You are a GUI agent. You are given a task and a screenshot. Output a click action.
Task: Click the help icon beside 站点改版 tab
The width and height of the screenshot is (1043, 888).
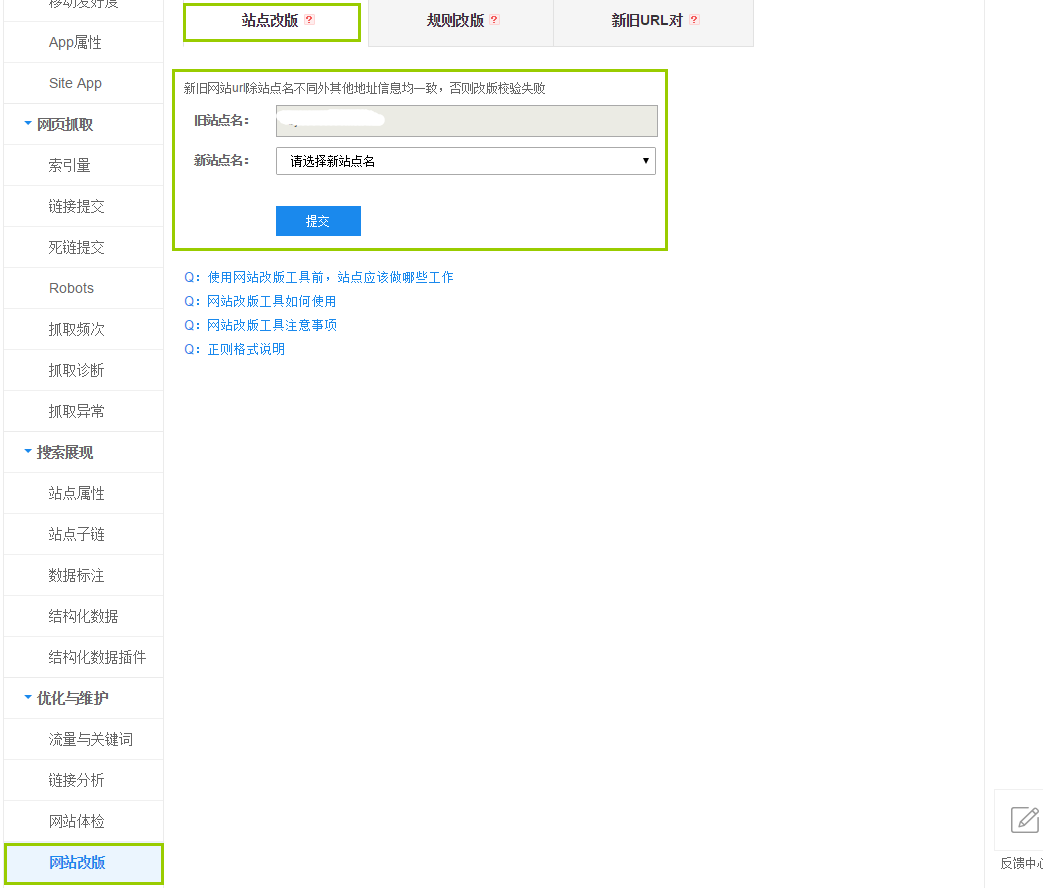click(x=309, y=19)
